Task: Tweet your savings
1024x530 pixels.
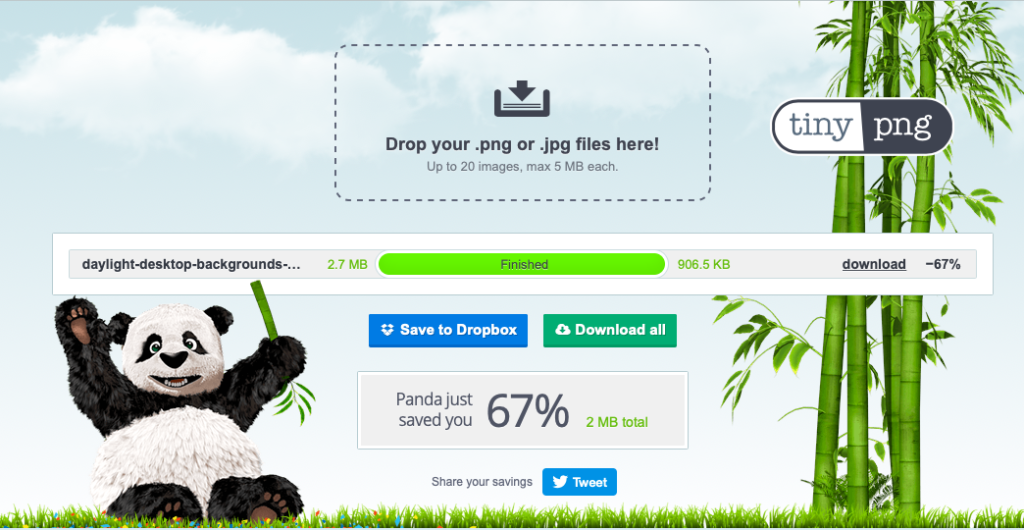Action: [579, 482]
